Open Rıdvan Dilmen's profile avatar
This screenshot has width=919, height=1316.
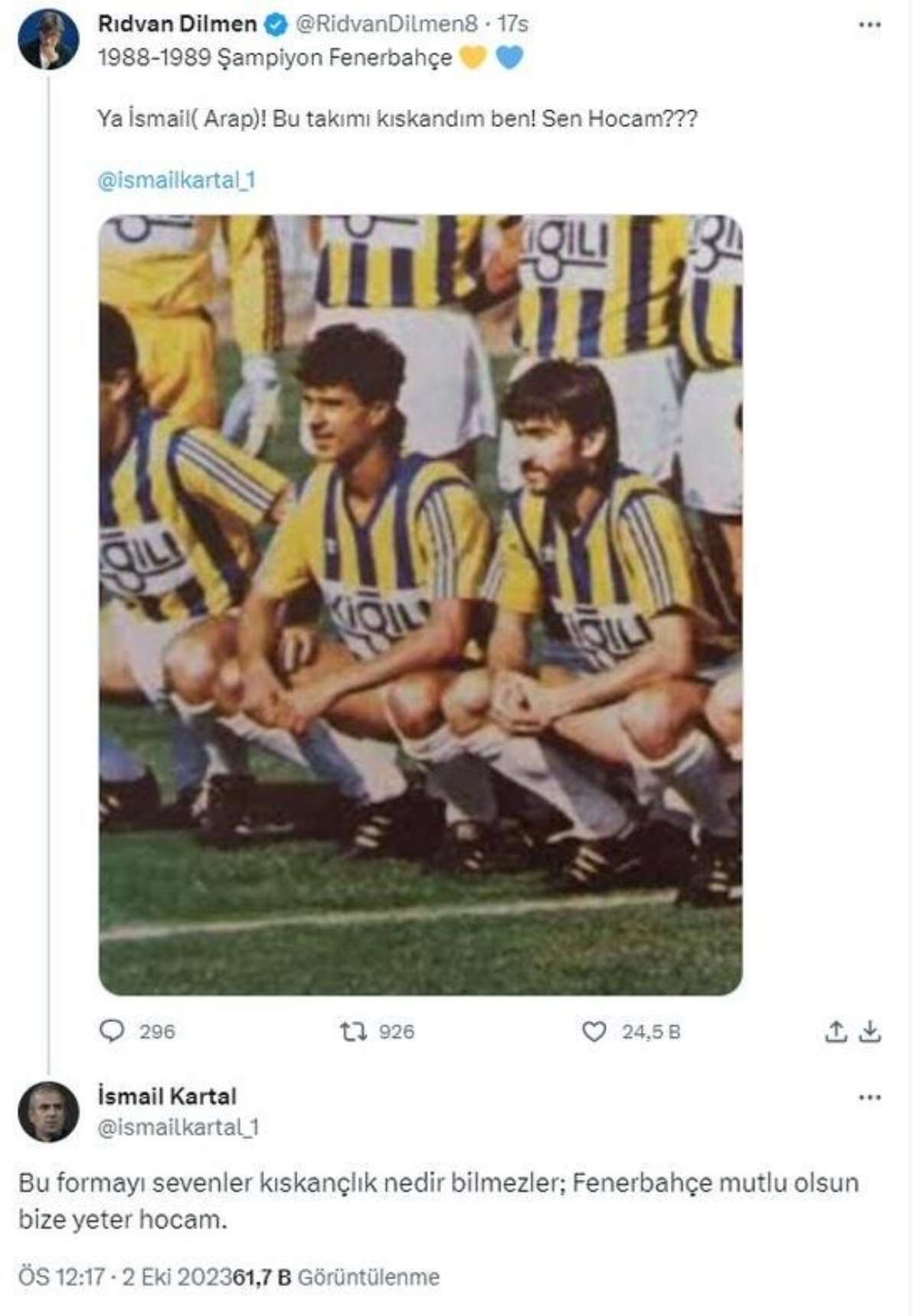click(x=48, y=39)
